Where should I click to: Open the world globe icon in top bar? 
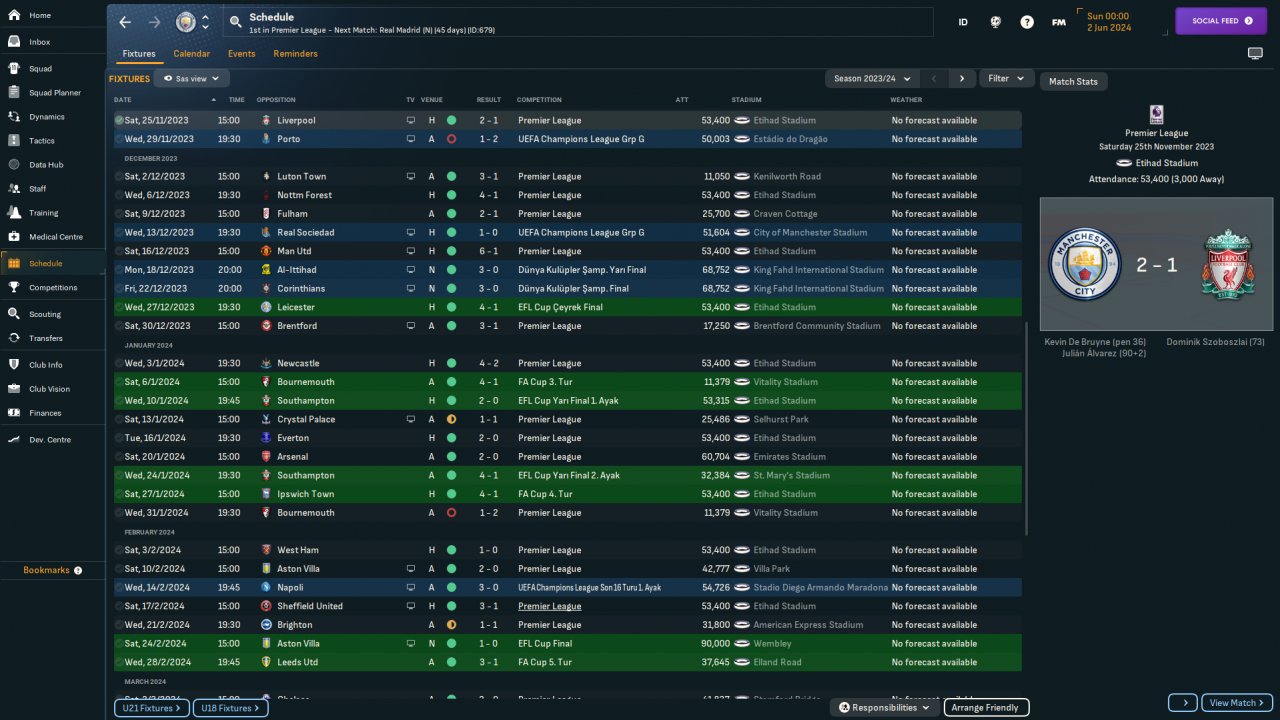click(996, 22)
